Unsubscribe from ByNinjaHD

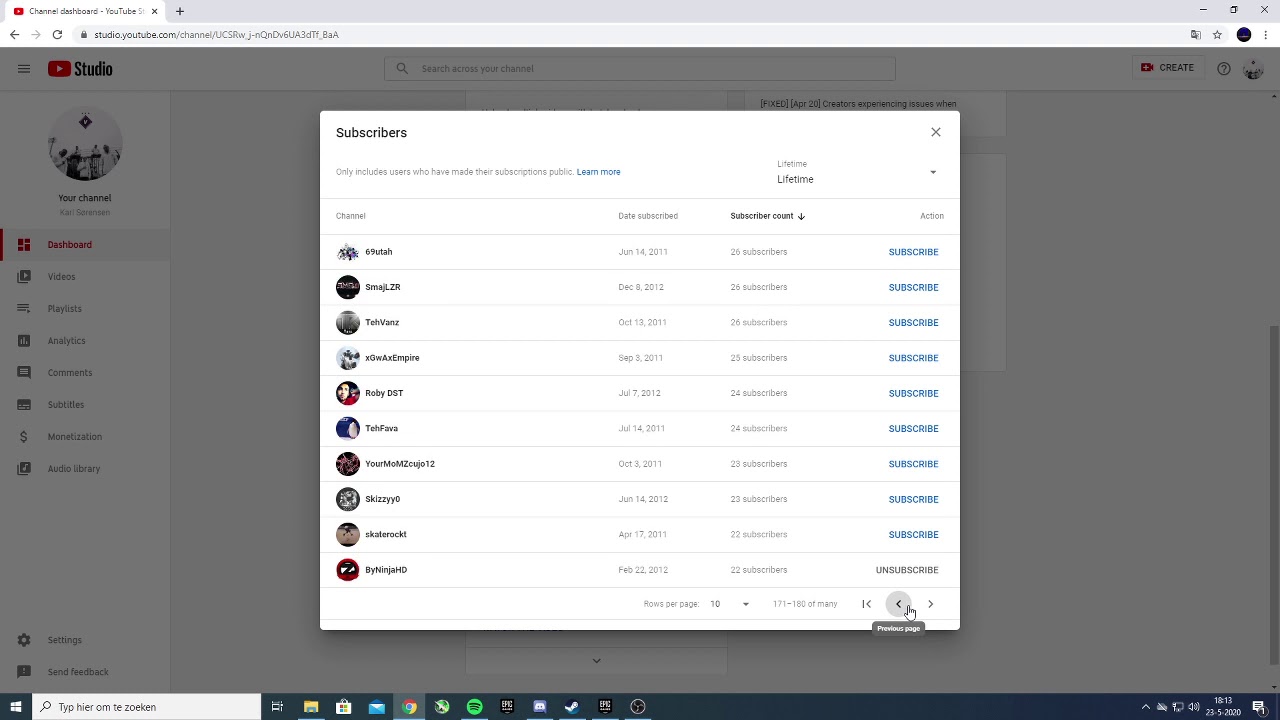tap(907, 570)
